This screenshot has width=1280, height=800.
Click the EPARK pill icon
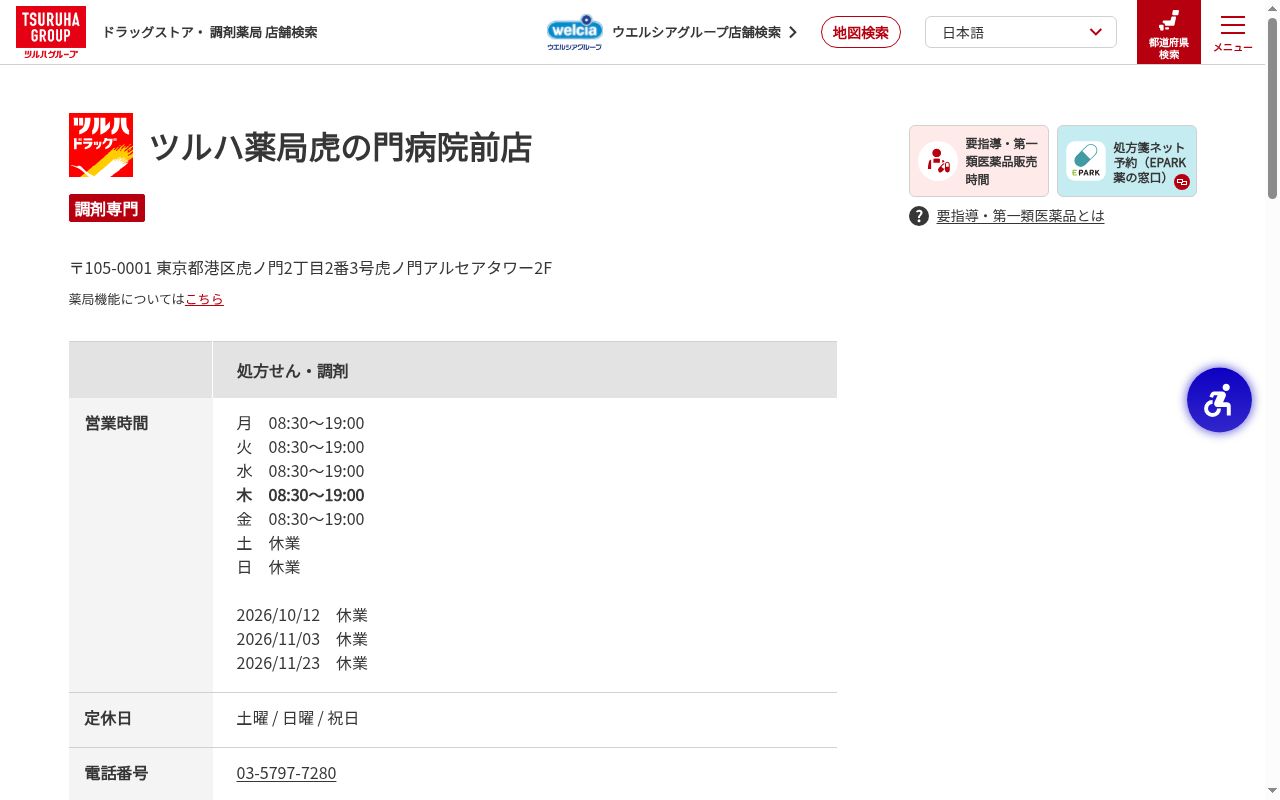1086,161
